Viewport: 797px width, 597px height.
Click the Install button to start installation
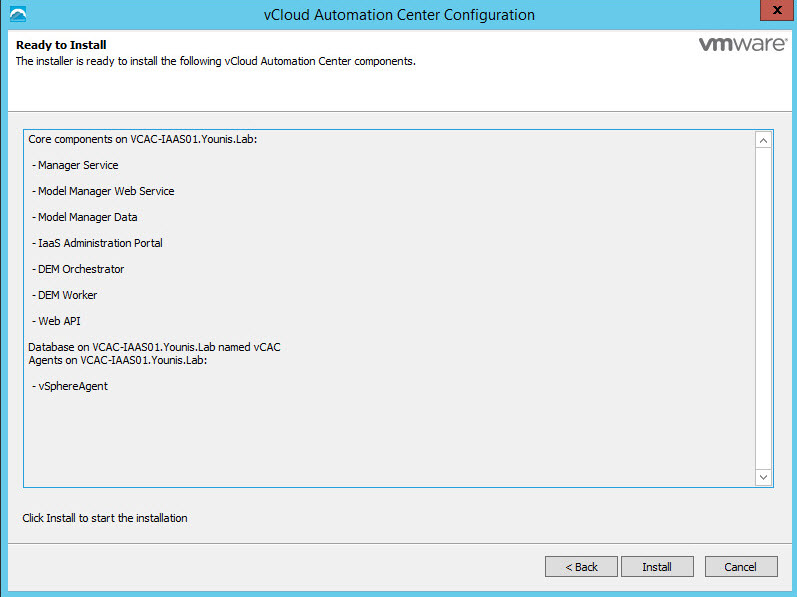click(x=656, y=567)
